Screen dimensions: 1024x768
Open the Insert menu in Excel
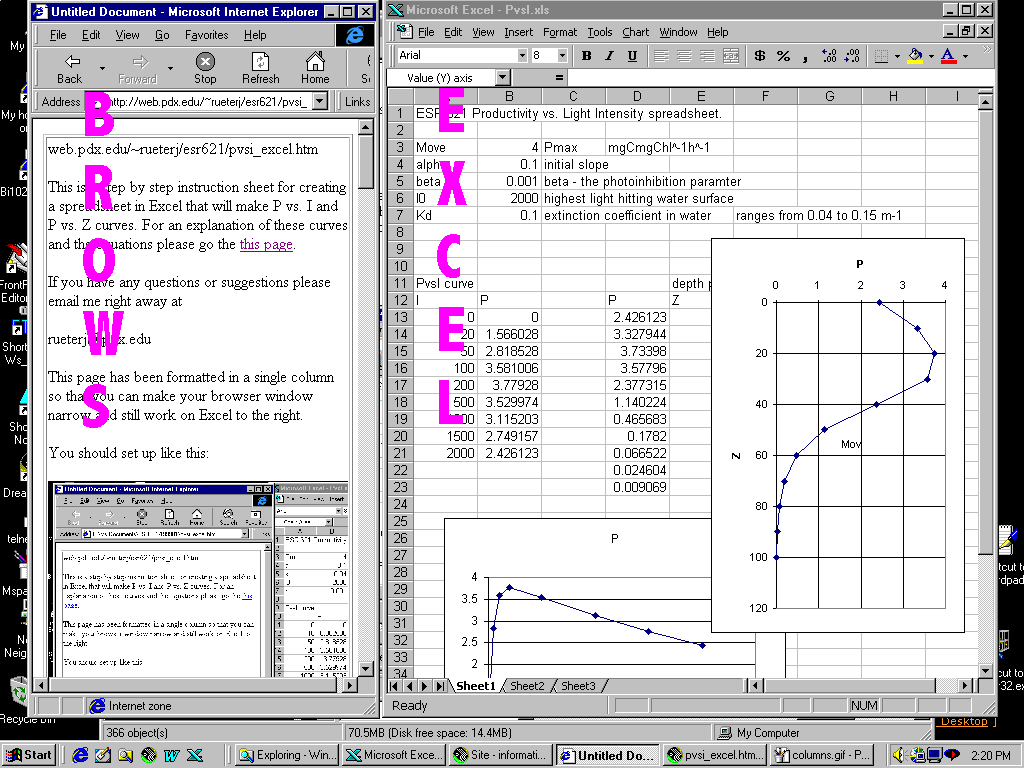(x=519, y=32)
